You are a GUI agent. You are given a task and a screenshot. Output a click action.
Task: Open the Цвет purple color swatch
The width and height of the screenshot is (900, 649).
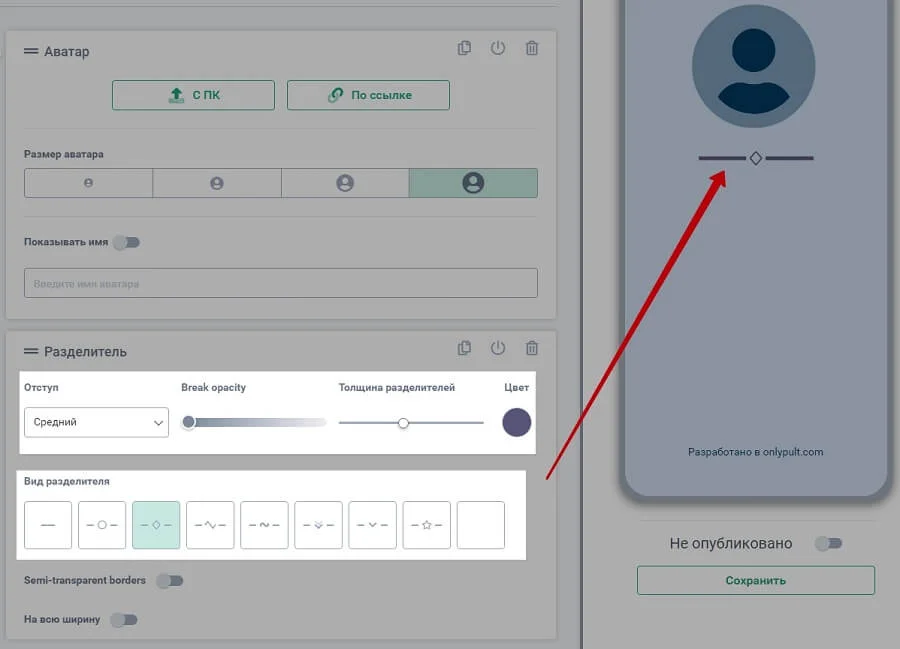tap(516, 422)
